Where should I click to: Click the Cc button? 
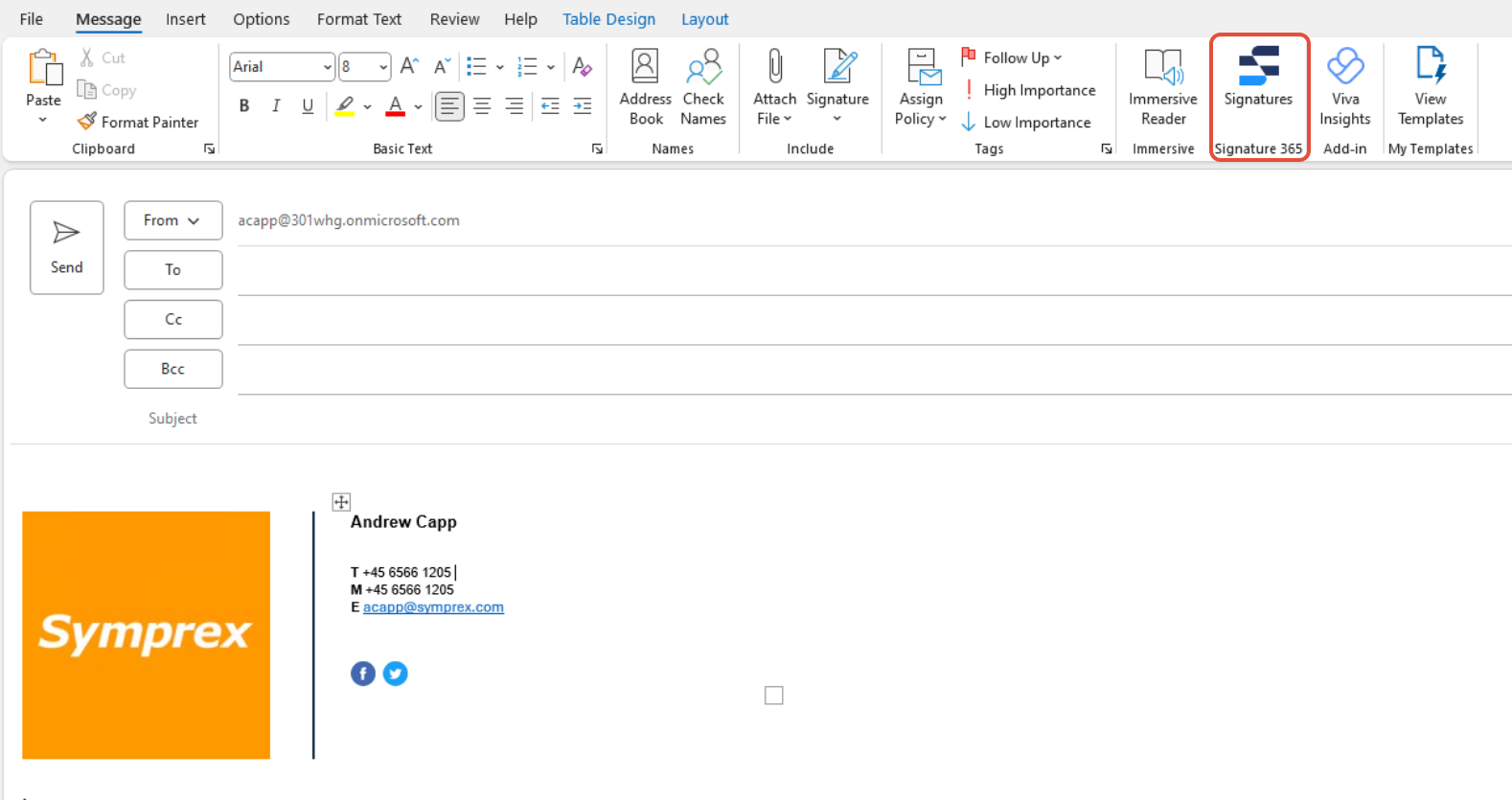[173, 319]
